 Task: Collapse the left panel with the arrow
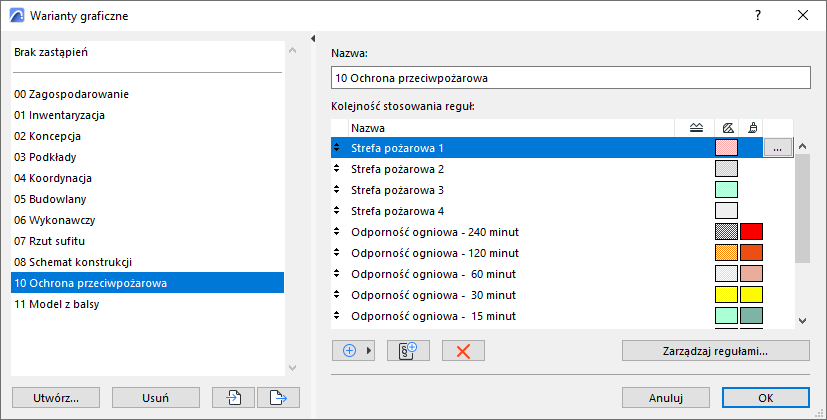point(314,39)
